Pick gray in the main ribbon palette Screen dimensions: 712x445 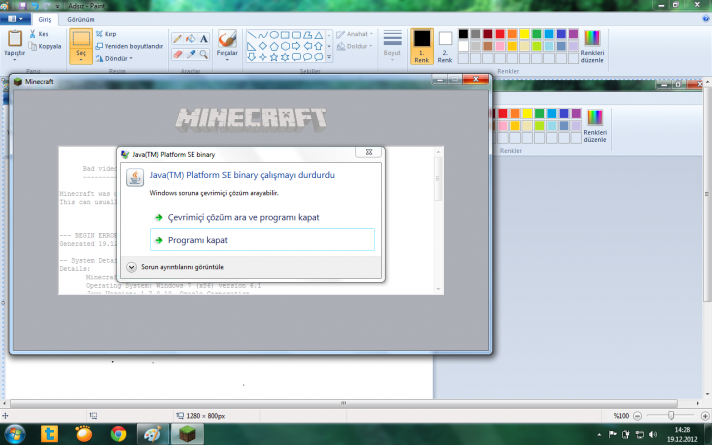click(x=475, y=34)
